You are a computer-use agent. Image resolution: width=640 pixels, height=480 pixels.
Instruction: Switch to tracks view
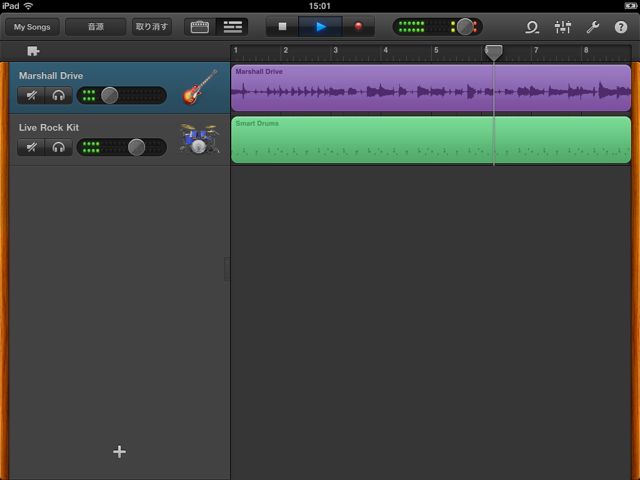point(233,27)
